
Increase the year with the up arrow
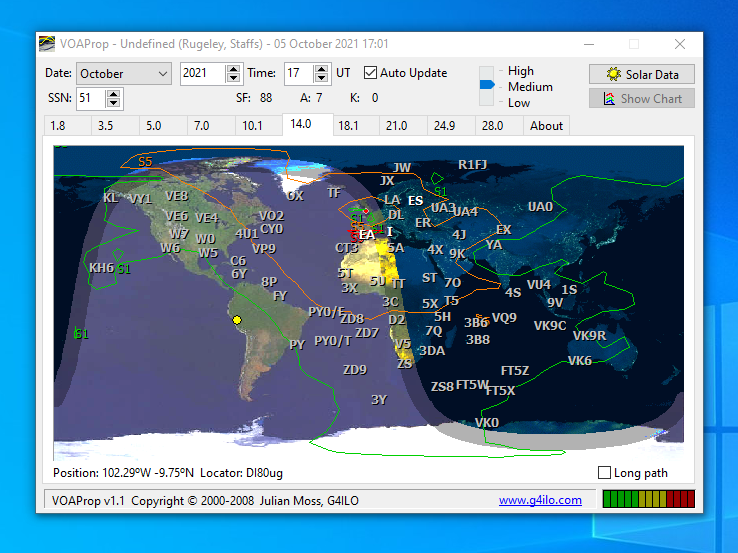233,69
